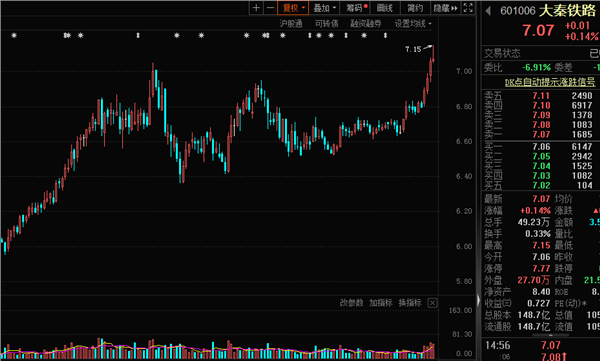Click the 7.15 high price label
600x361 pixels.
[x=413, y=49]
